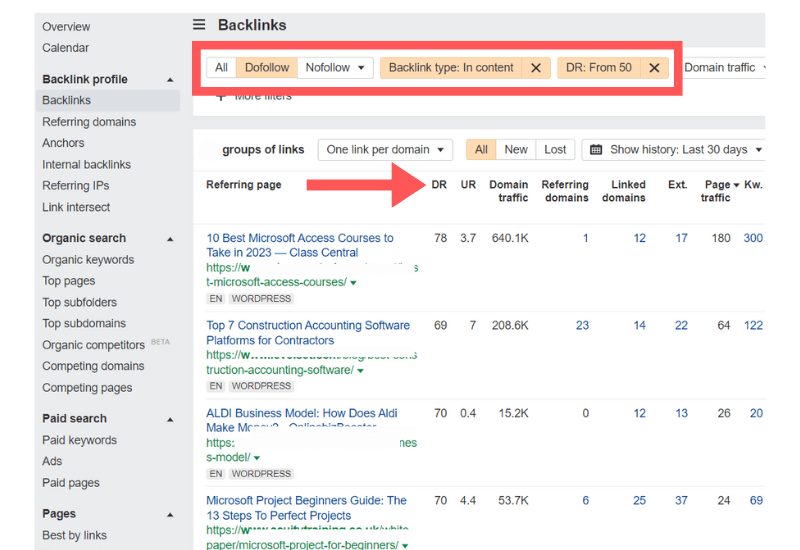Select the All link type toggle
The width and height of the screenshot is (800, 550).
221,68
